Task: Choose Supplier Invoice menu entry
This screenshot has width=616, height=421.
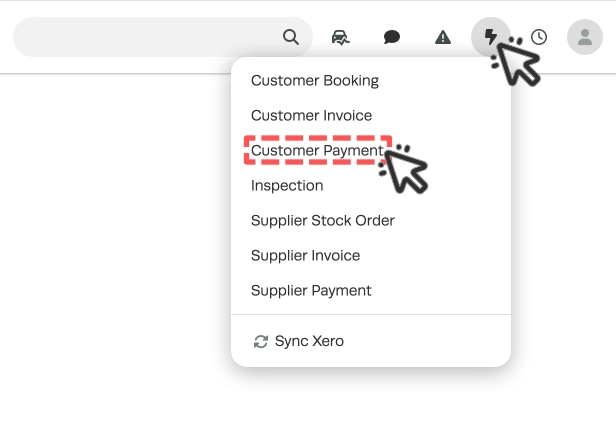Action: 305,255
